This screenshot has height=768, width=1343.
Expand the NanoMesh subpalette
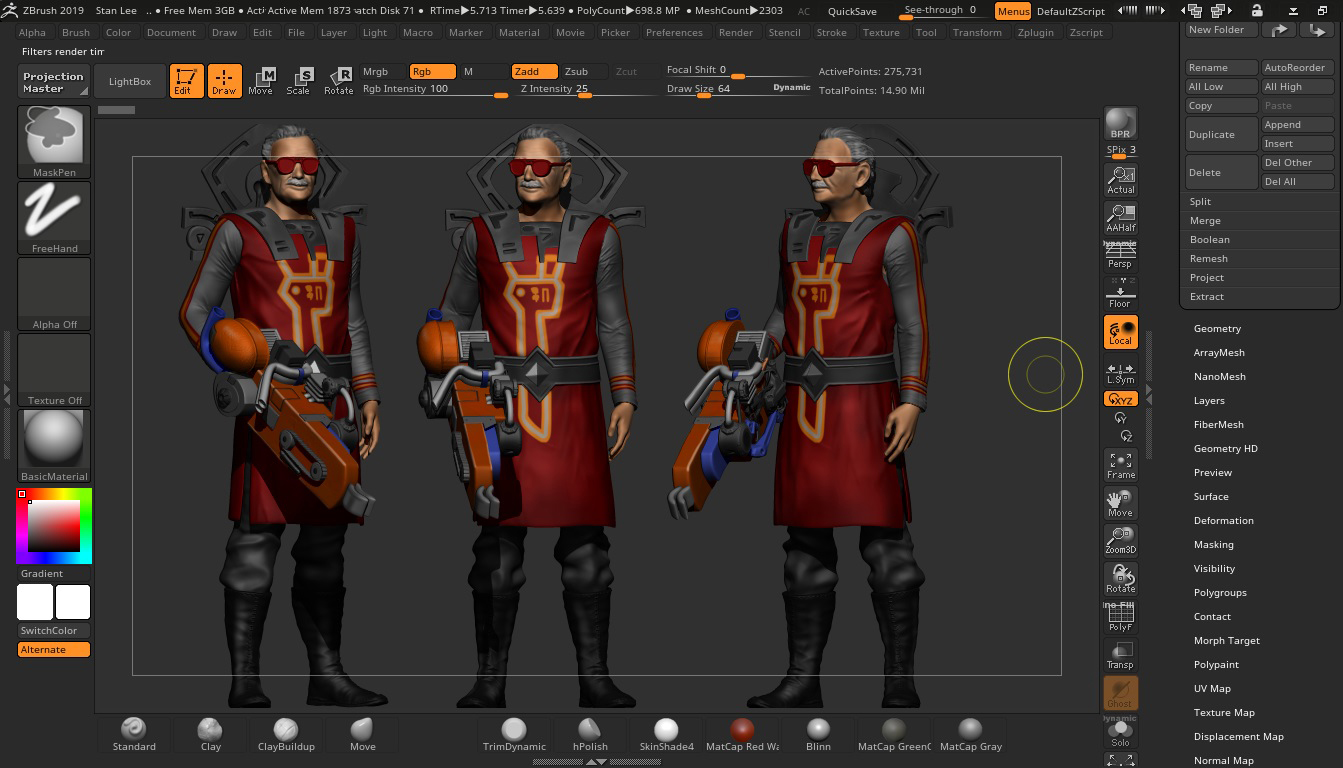(x=1219, y=376)
